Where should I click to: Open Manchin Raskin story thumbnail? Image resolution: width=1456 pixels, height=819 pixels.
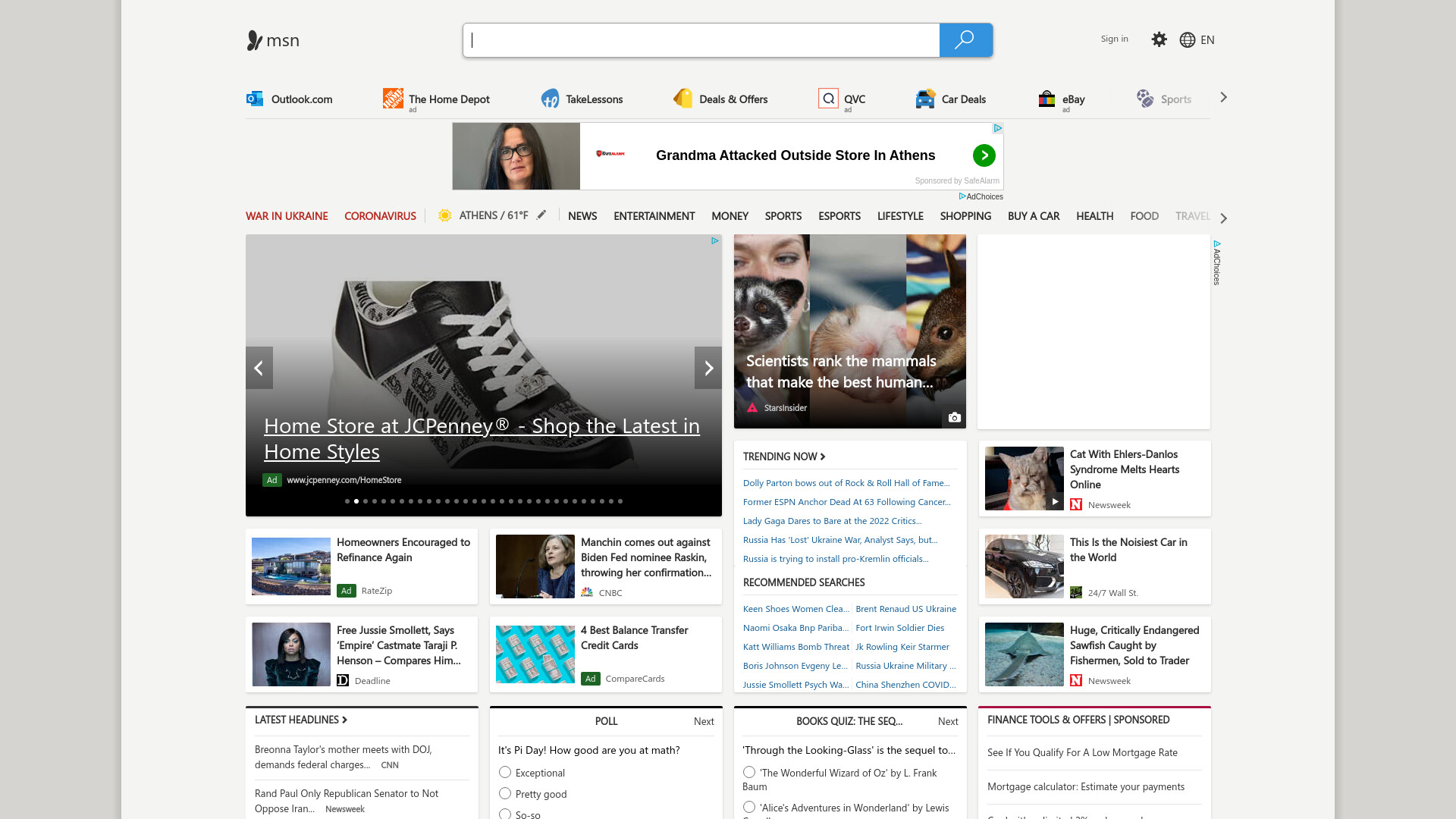535,566
